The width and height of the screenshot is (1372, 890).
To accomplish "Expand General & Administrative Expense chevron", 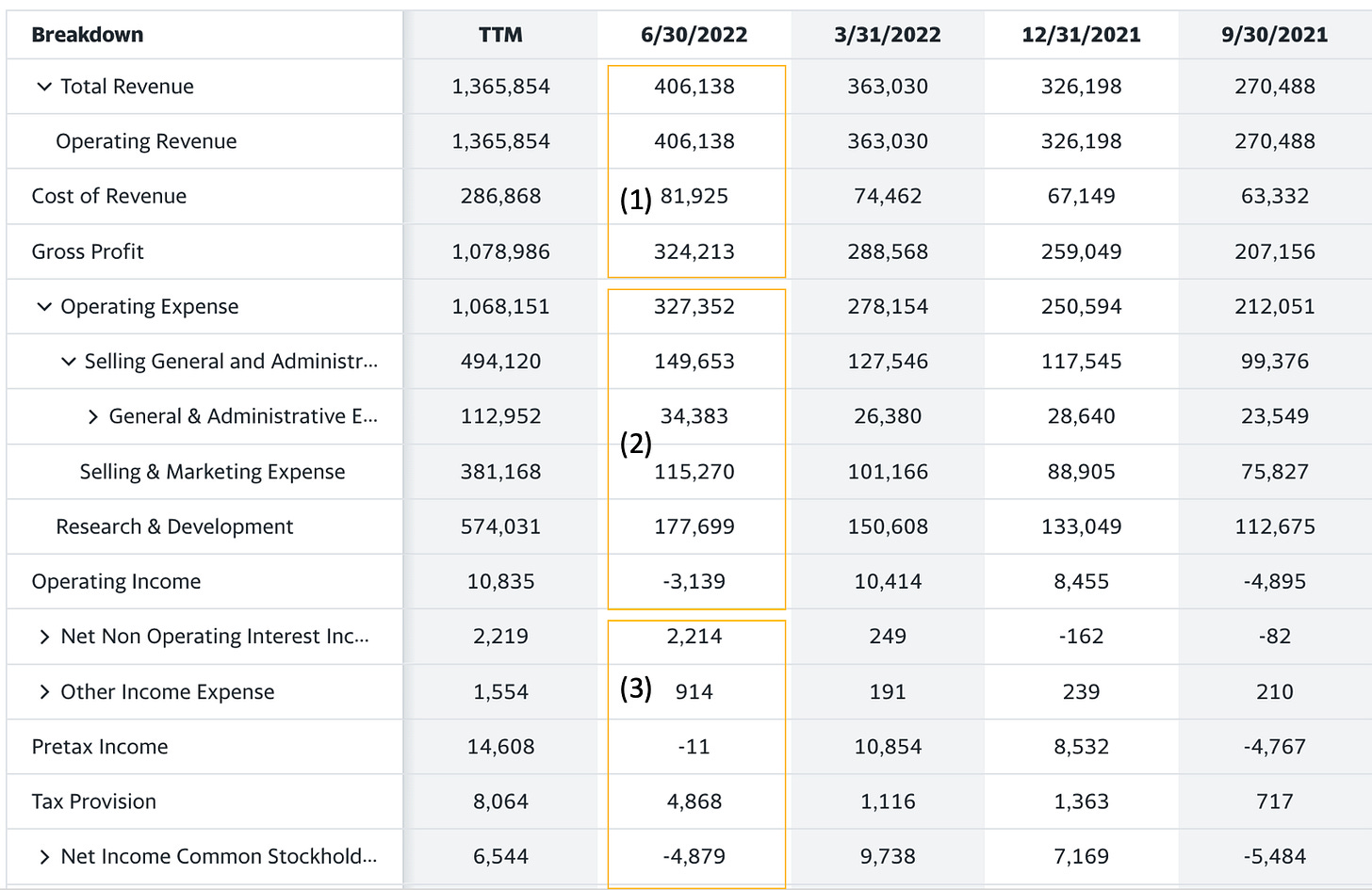I will pyautogui.click(x=92, y=417).
